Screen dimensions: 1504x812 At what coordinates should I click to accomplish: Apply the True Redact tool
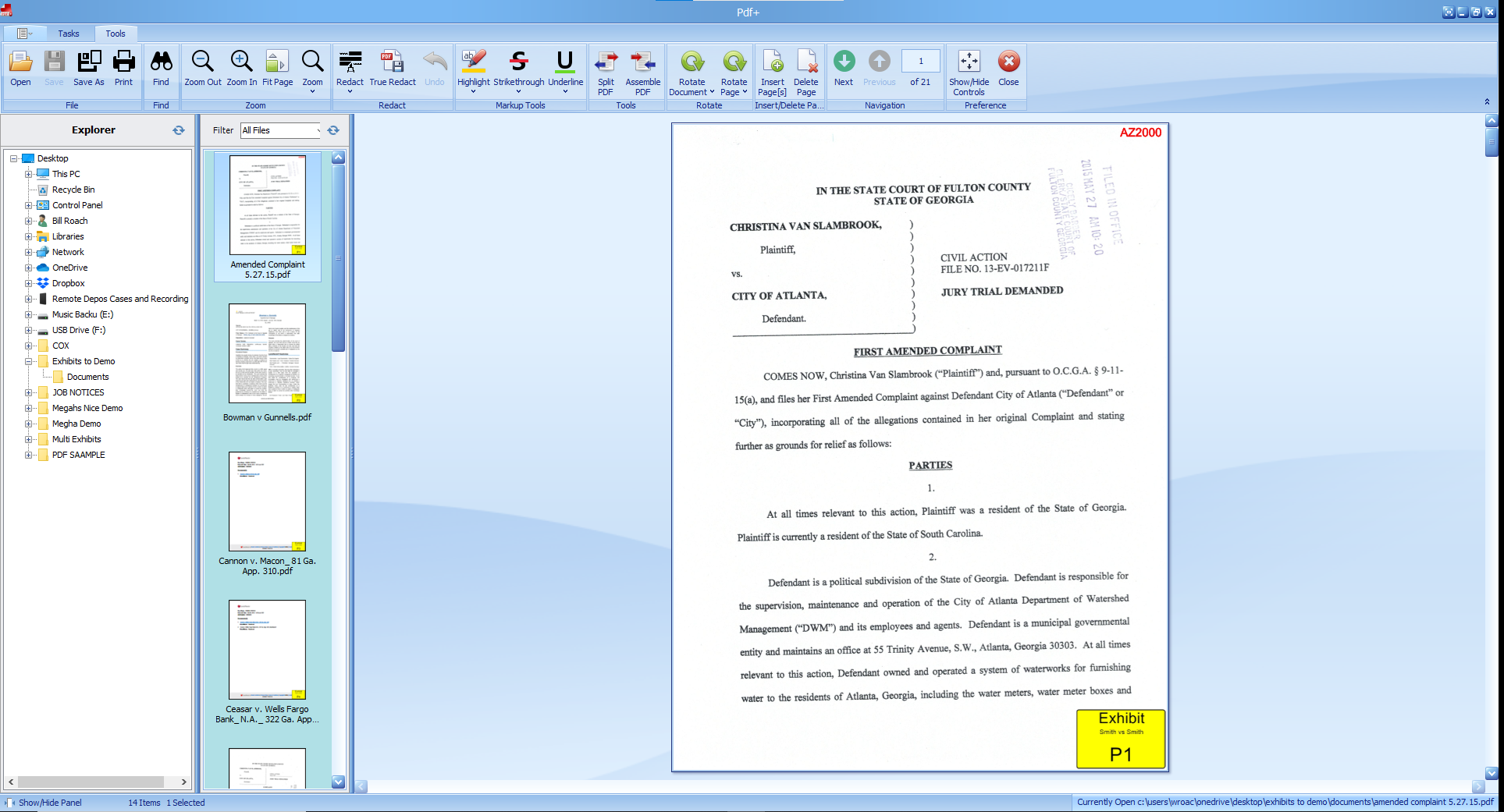click(393, 68)
